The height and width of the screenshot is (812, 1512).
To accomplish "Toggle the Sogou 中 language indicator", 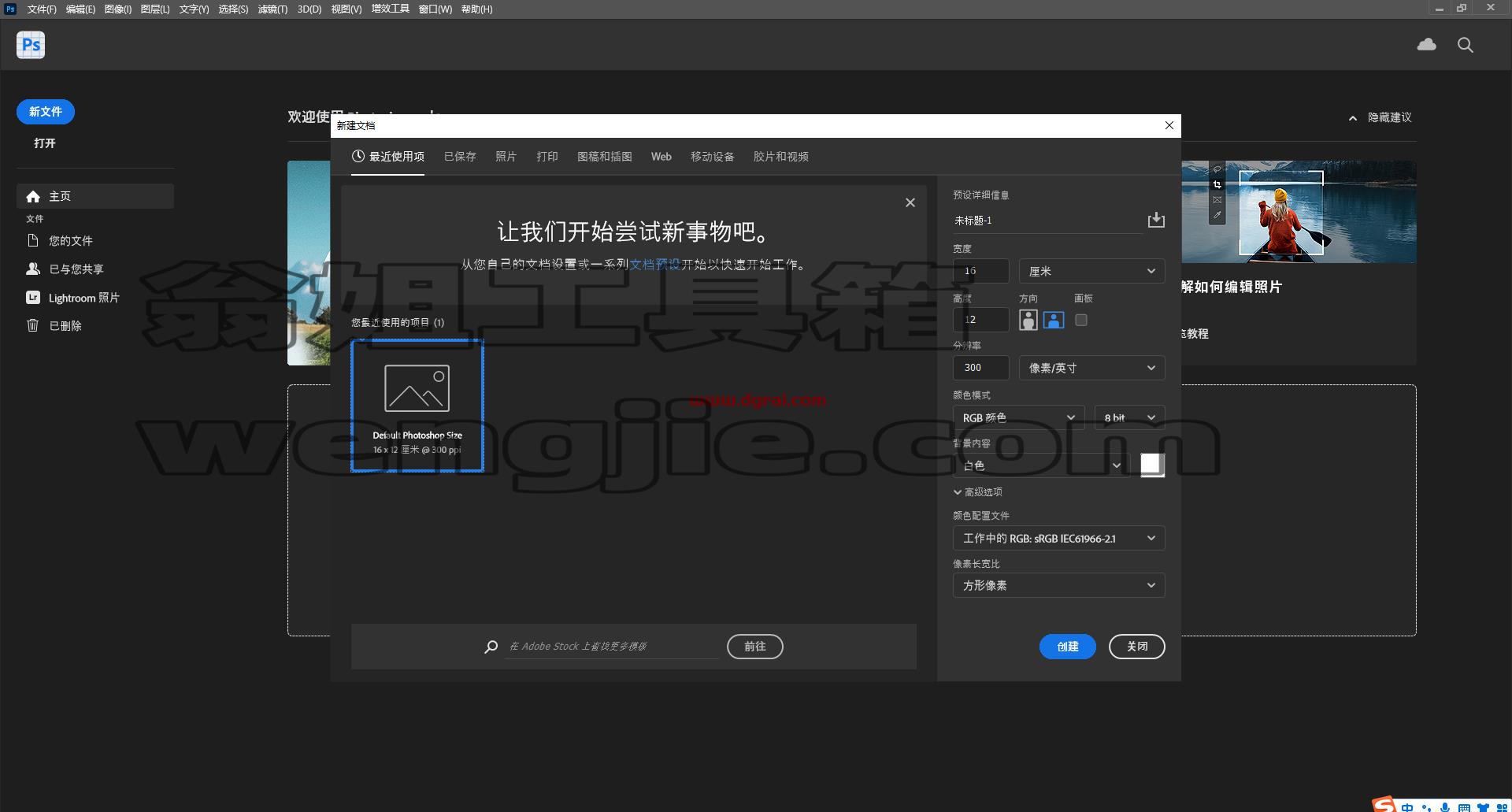I will point(1407,807).
